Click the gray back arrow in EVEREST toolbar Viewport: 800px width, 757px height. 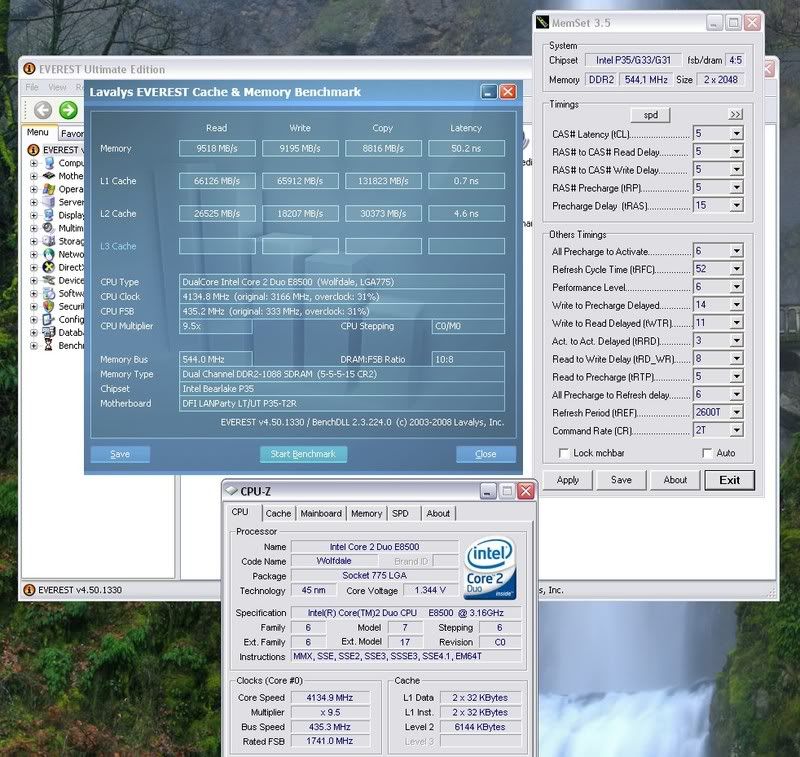[42, 110]
